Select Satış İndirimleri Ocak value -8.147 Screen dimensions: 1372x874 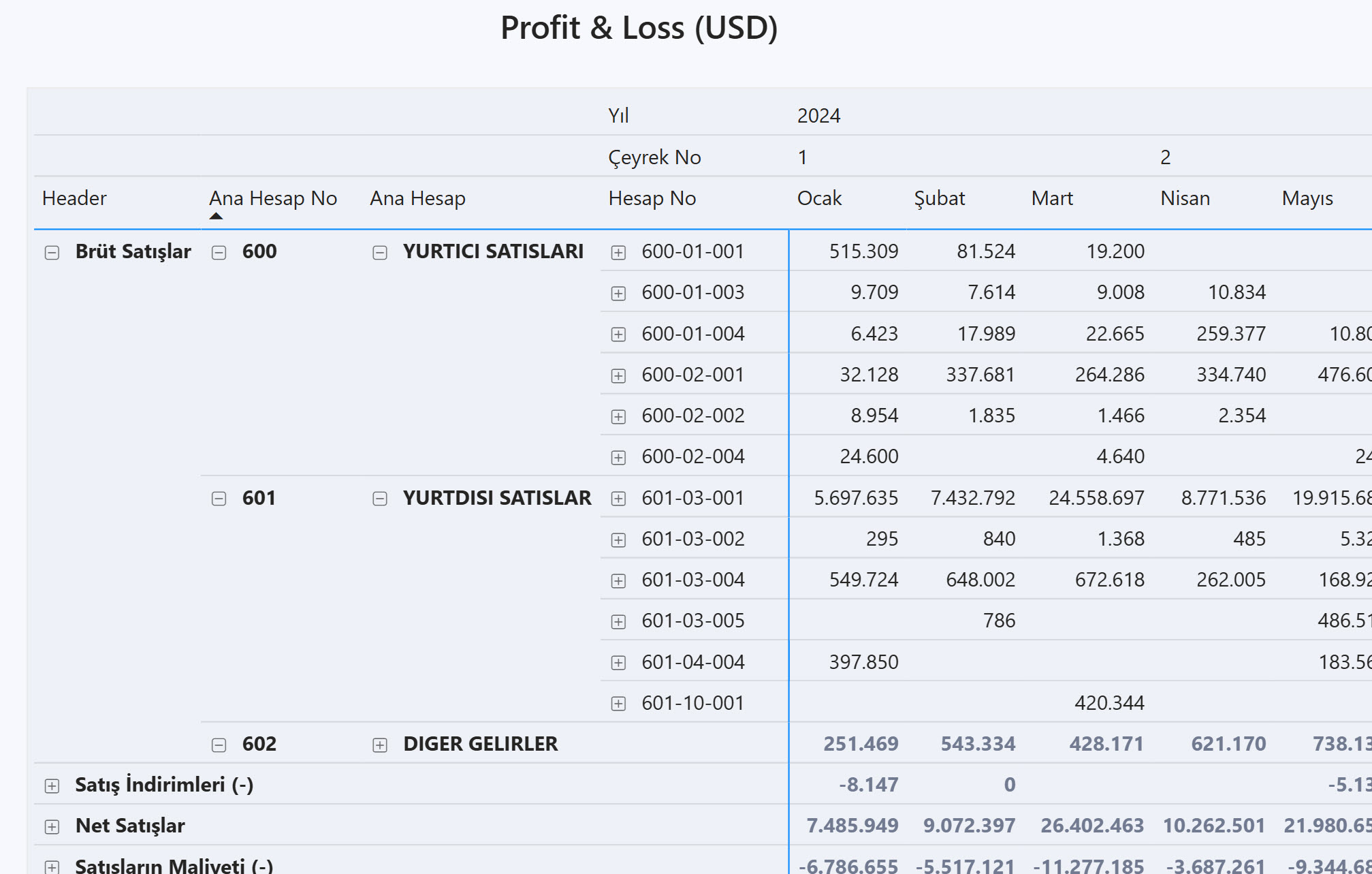868,785
